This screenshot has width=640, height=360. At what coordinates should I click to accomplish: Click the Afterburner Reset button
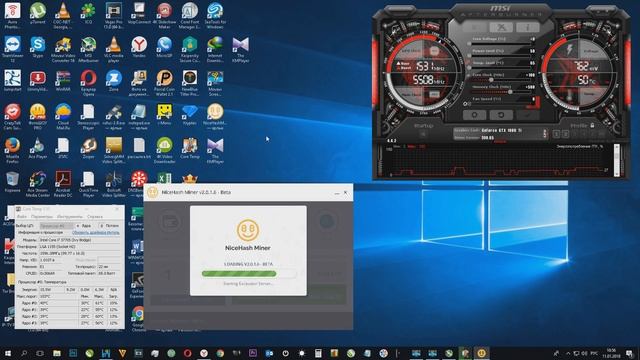click(501, 115)
